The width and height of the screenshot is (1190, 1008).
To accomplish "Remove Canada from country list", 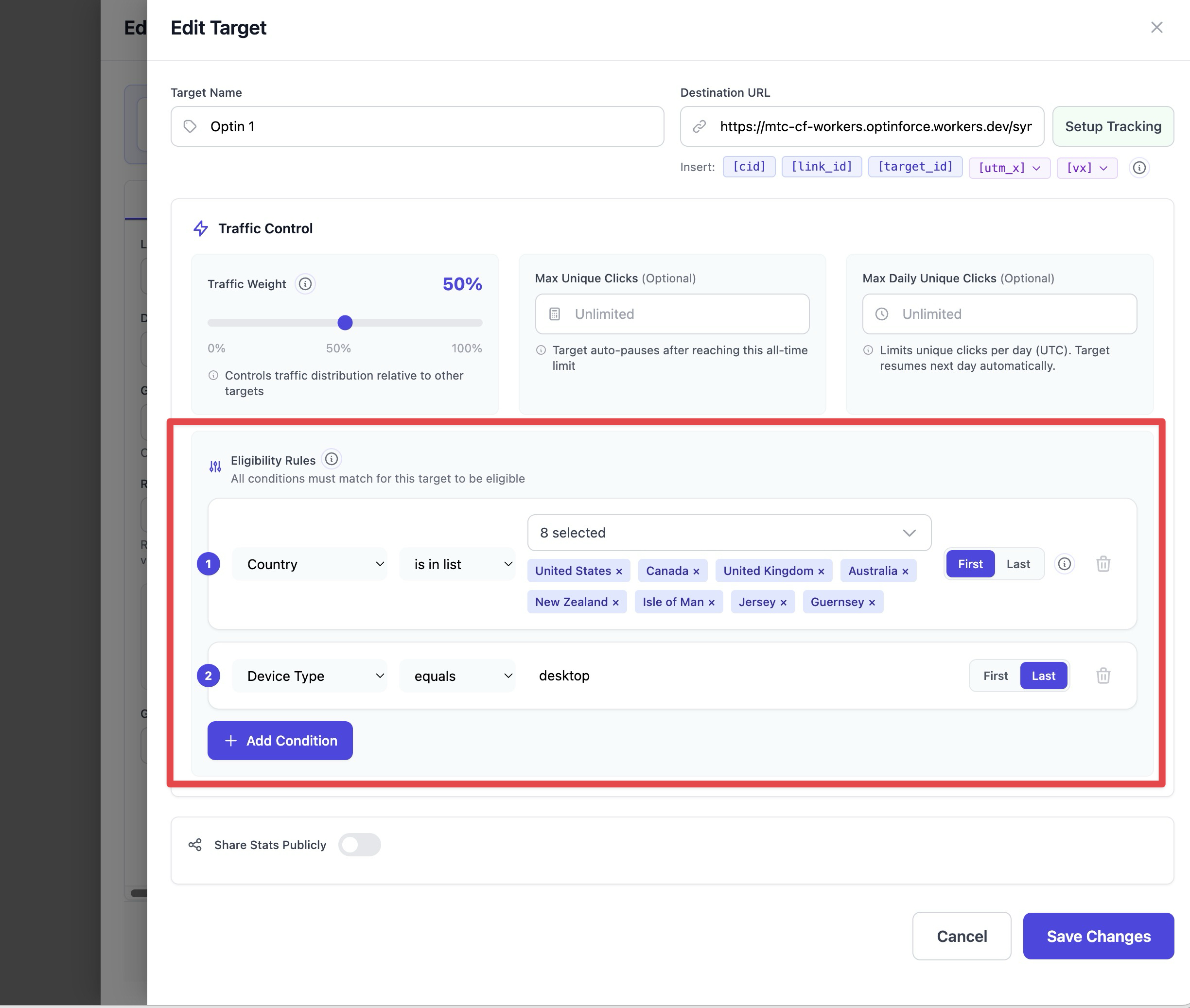I will (696, 572).
